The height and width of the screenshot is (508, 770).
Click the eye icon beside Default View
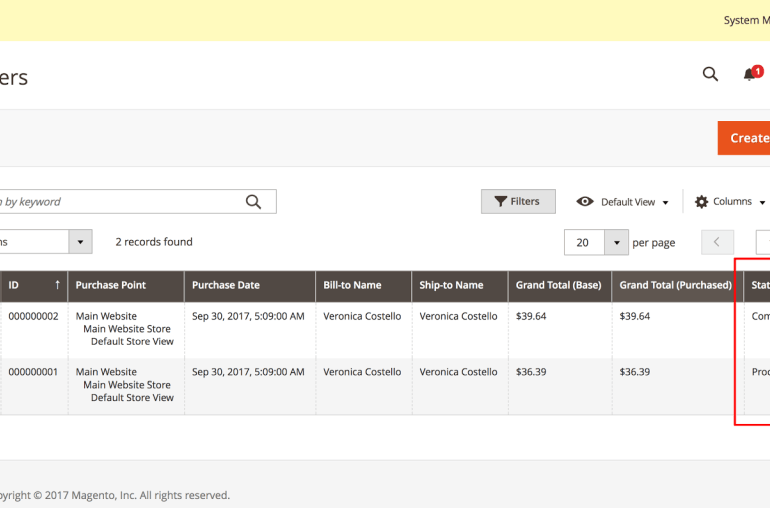[584, 201]
